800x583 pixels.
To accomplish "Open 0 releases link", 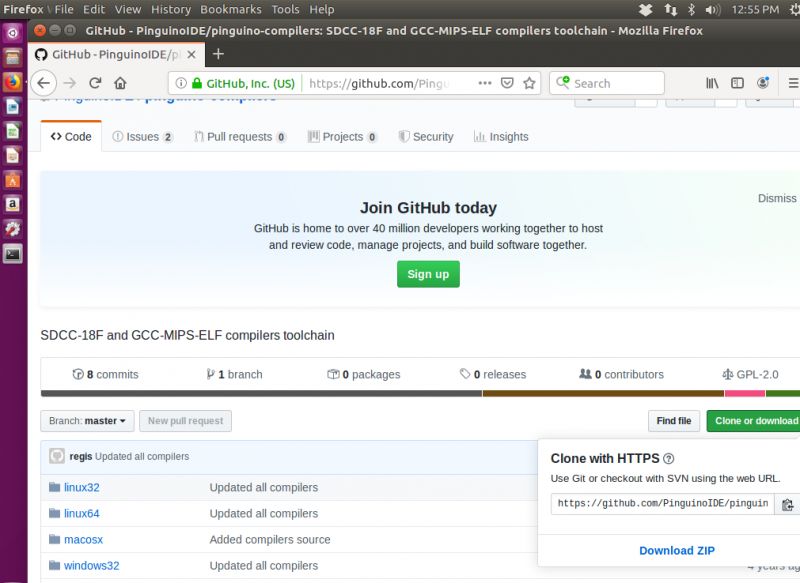I will (492, 374).
